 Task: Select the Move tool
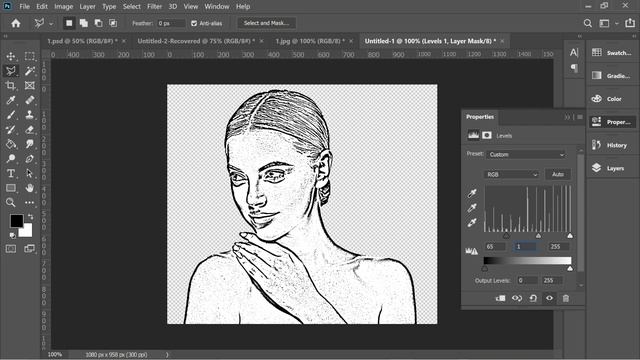pyautogui.click(x=11, y=56)
